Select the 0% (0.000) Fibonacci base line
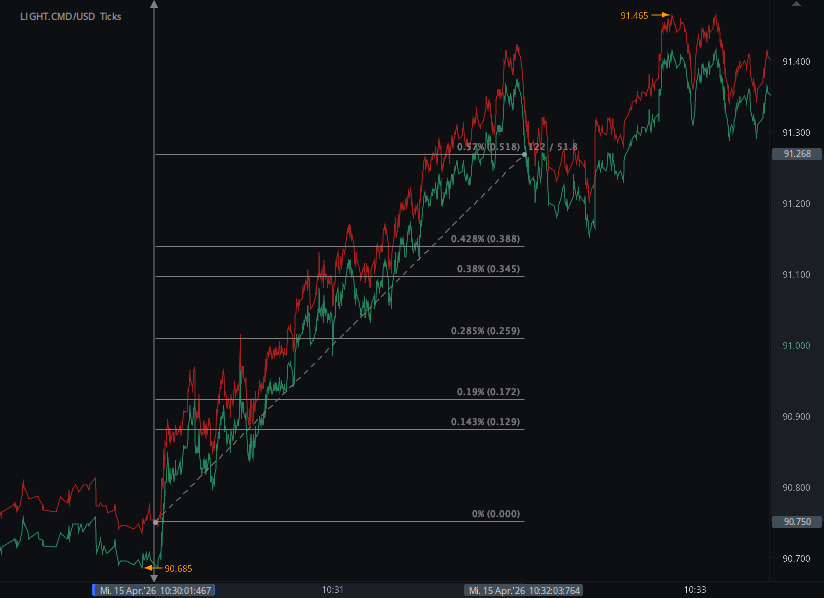The height and width of the screenshot is (598, 824). coord(497,514)
